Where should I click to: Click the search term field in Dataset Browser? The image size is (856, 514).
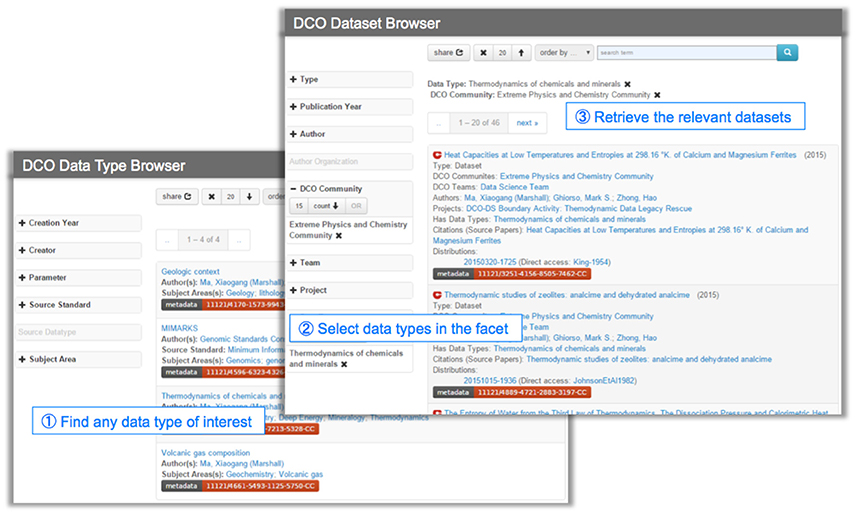[687, 52]
